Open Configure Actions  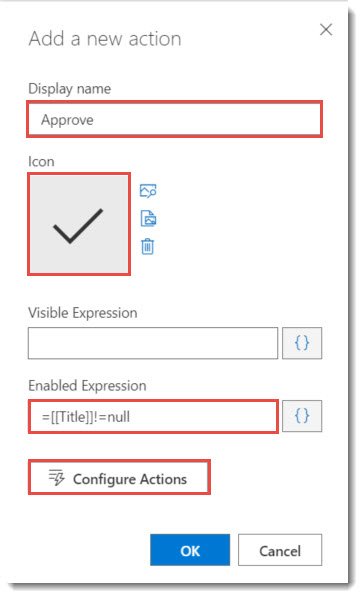(119, 477)
